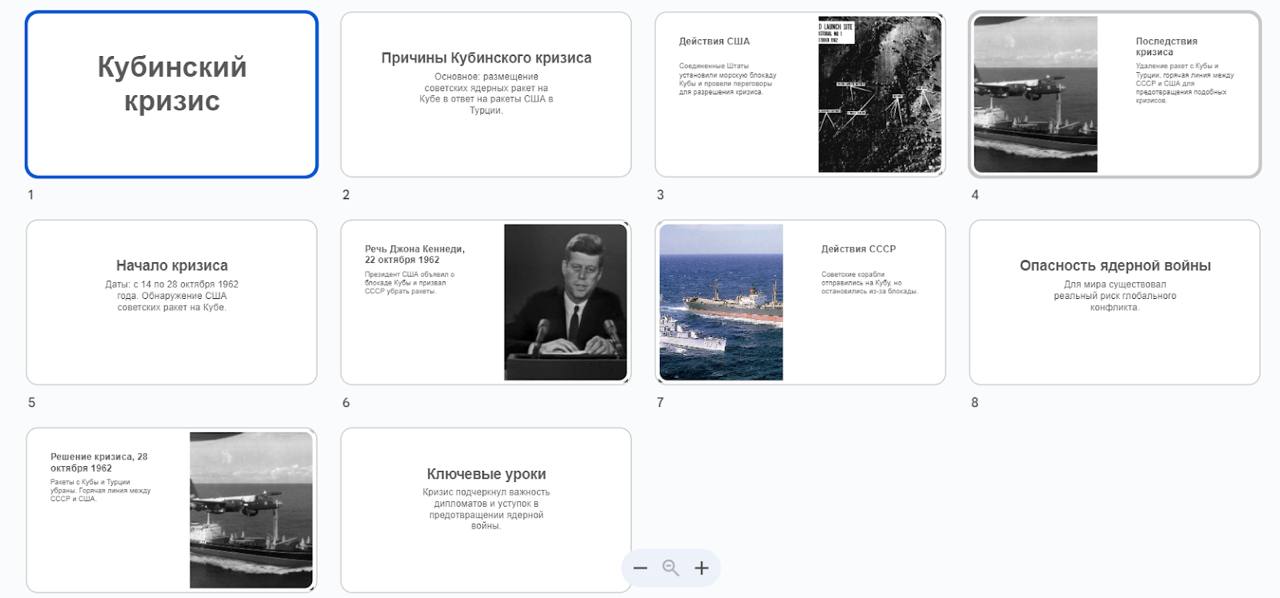Select slide 6 Речь Джона Кеннеди

[x=486, y=302]
